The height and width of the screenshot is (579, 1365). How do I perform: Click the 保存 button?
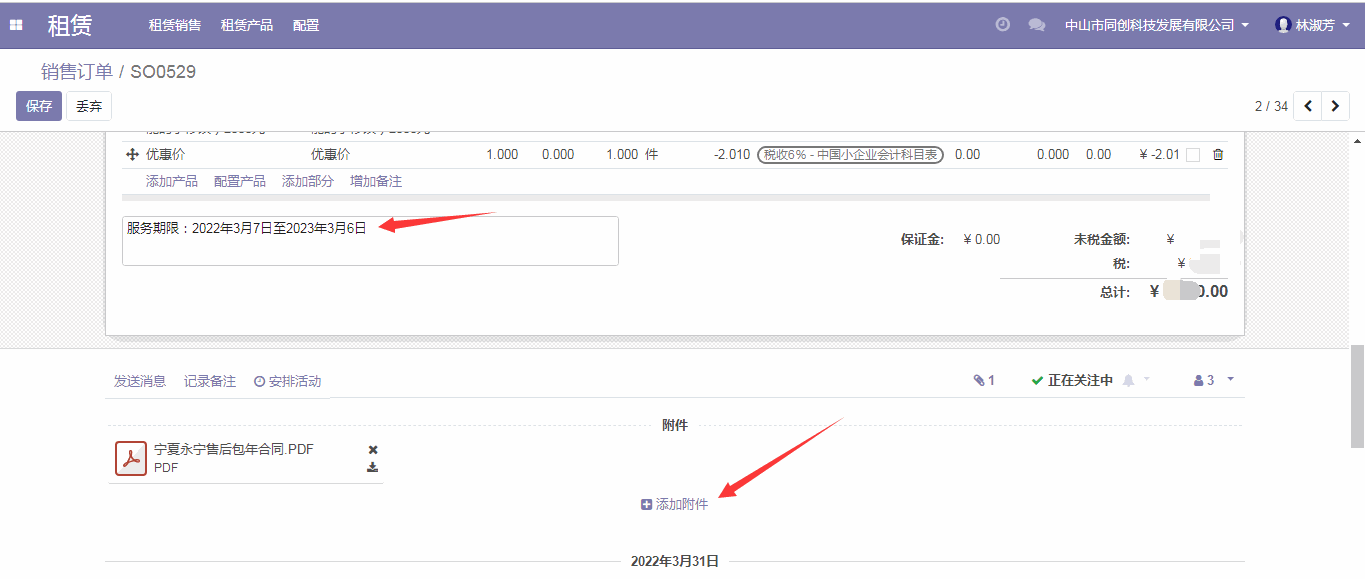tap(39, 106)
